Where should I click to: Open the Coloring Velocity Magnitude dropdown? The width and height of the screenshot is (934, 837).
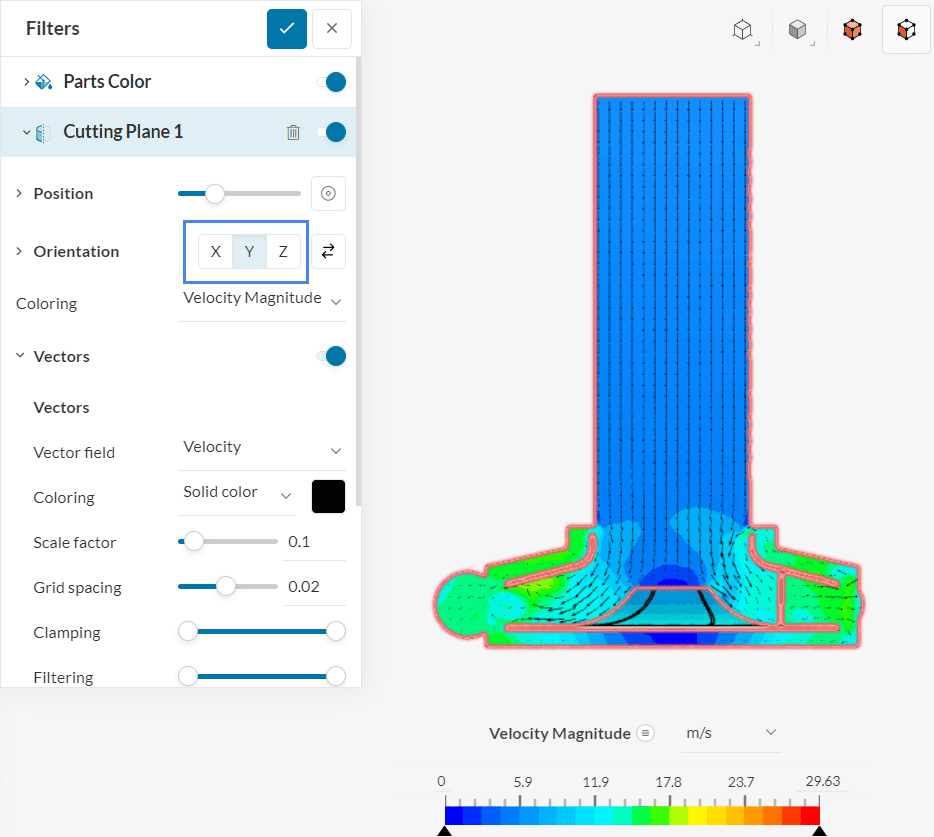262,299
